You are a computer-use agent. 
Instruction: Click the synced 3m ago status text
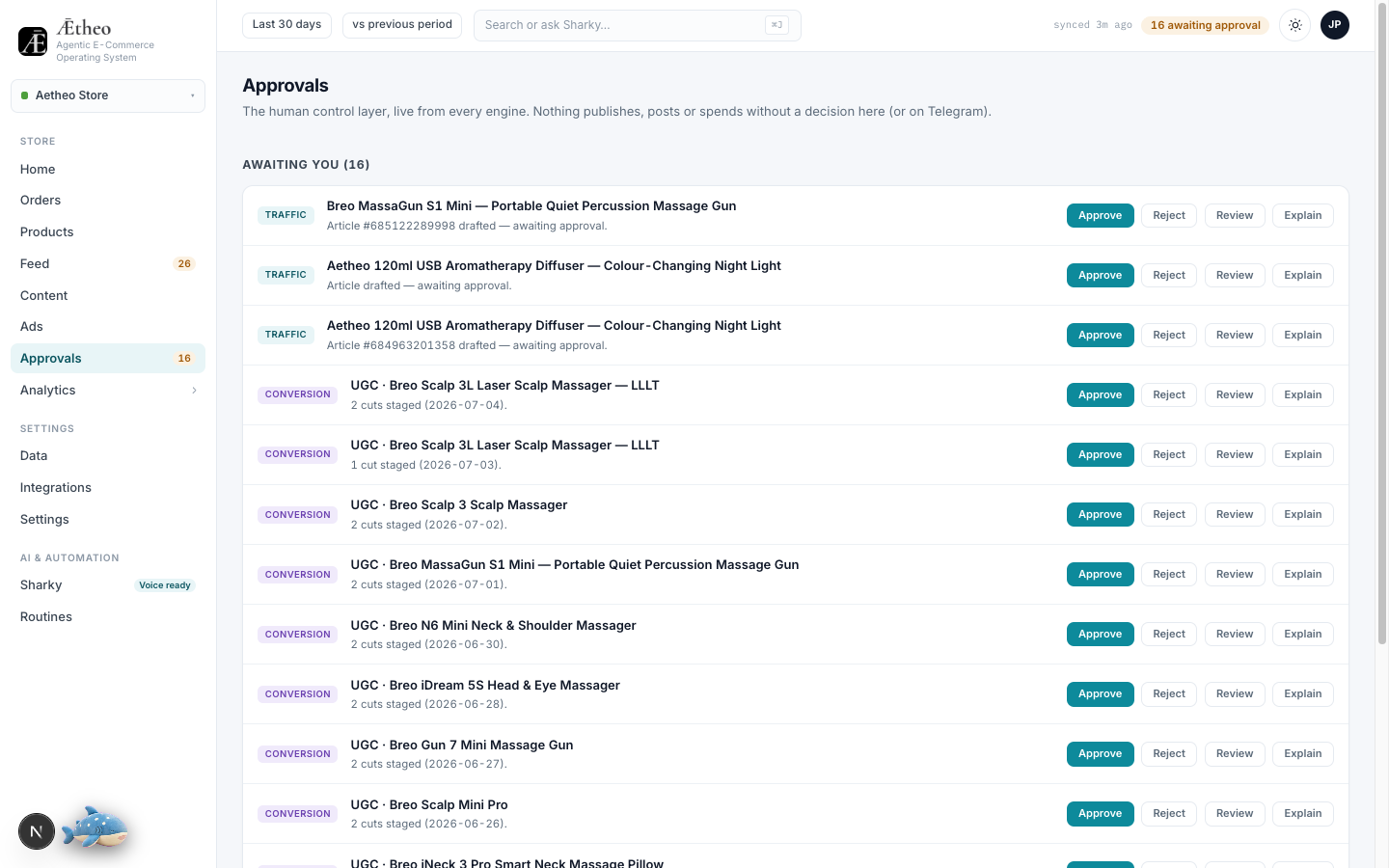click(1093, 25)
